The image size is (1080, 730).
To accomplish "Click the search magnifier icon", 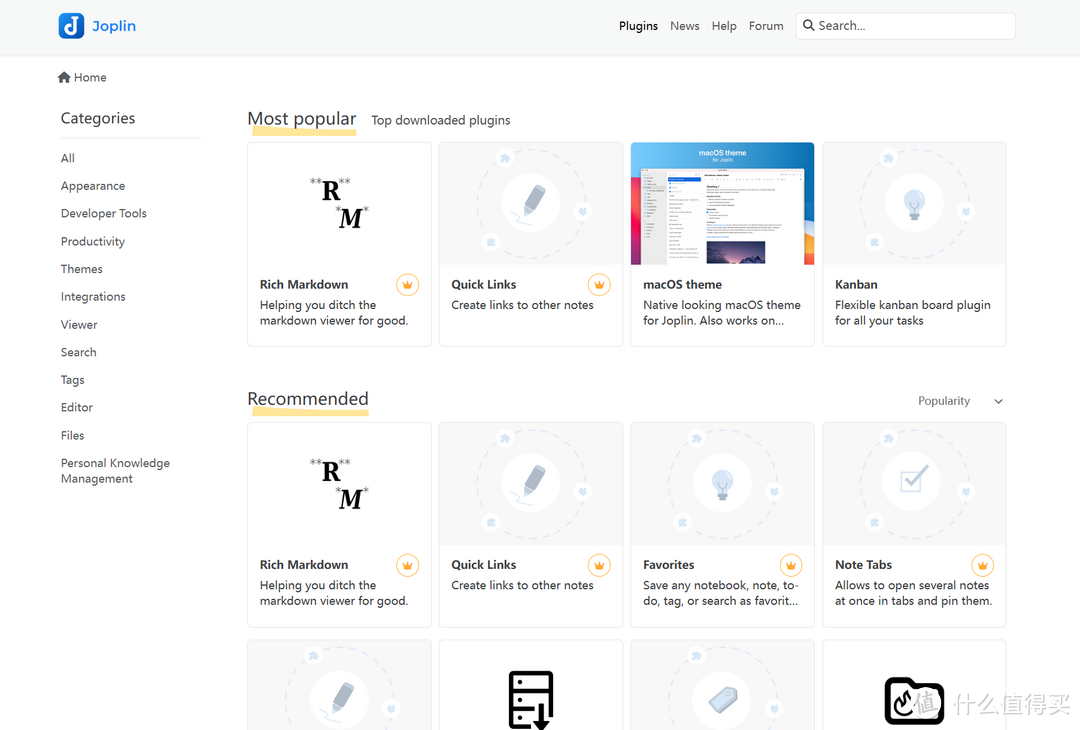I will (809, 25).
